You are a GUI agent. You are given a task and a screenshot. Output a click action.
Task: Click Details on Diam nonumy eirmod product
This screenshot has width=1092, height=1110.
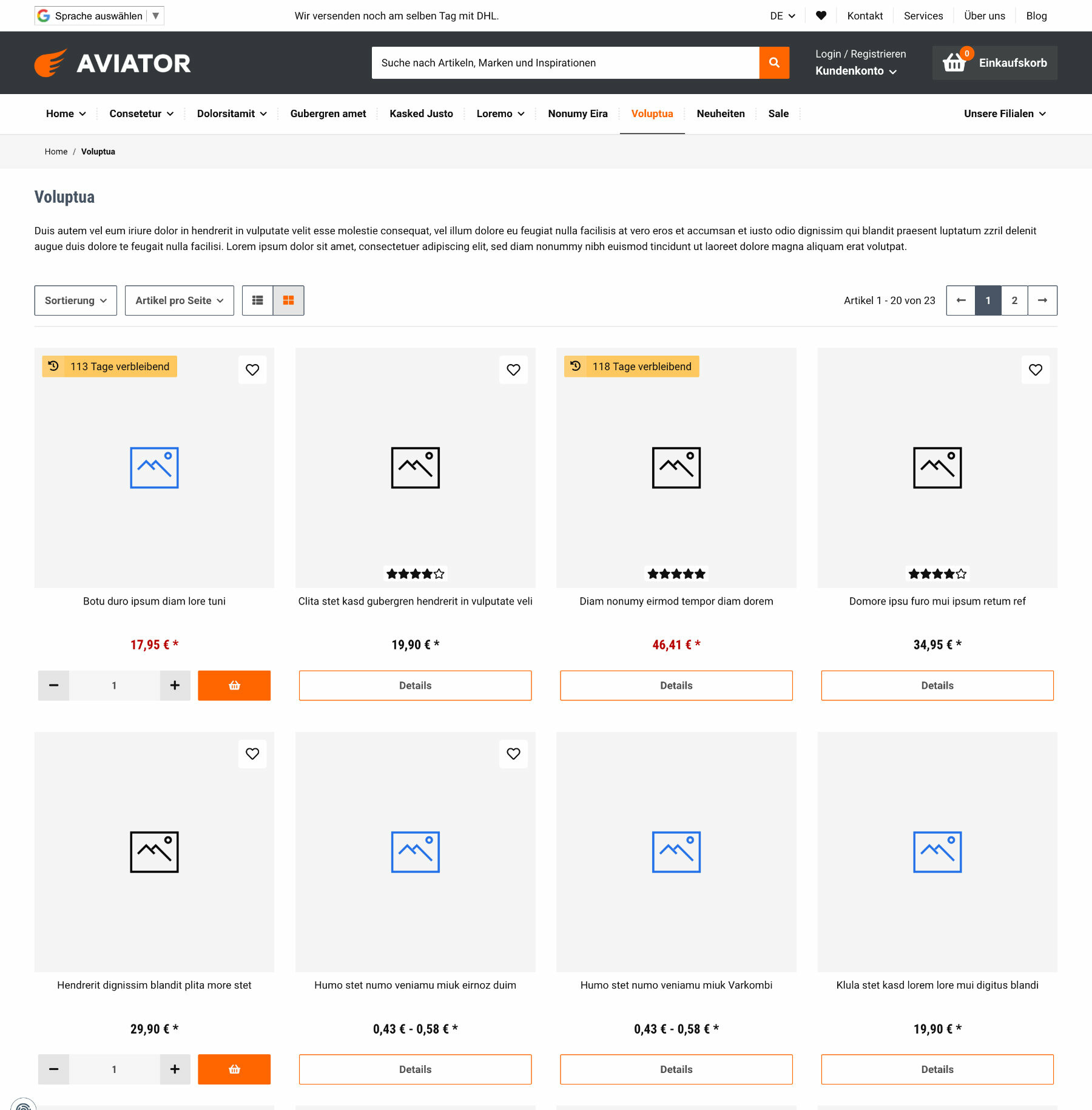click(676, 685)
